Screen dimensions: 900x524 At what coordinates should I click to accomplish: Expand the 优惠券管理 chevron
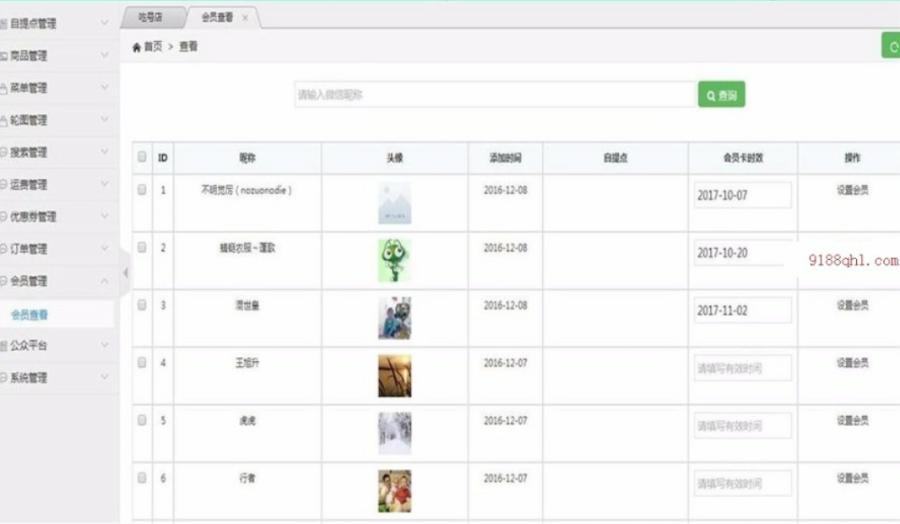click(x=104, y=216)
